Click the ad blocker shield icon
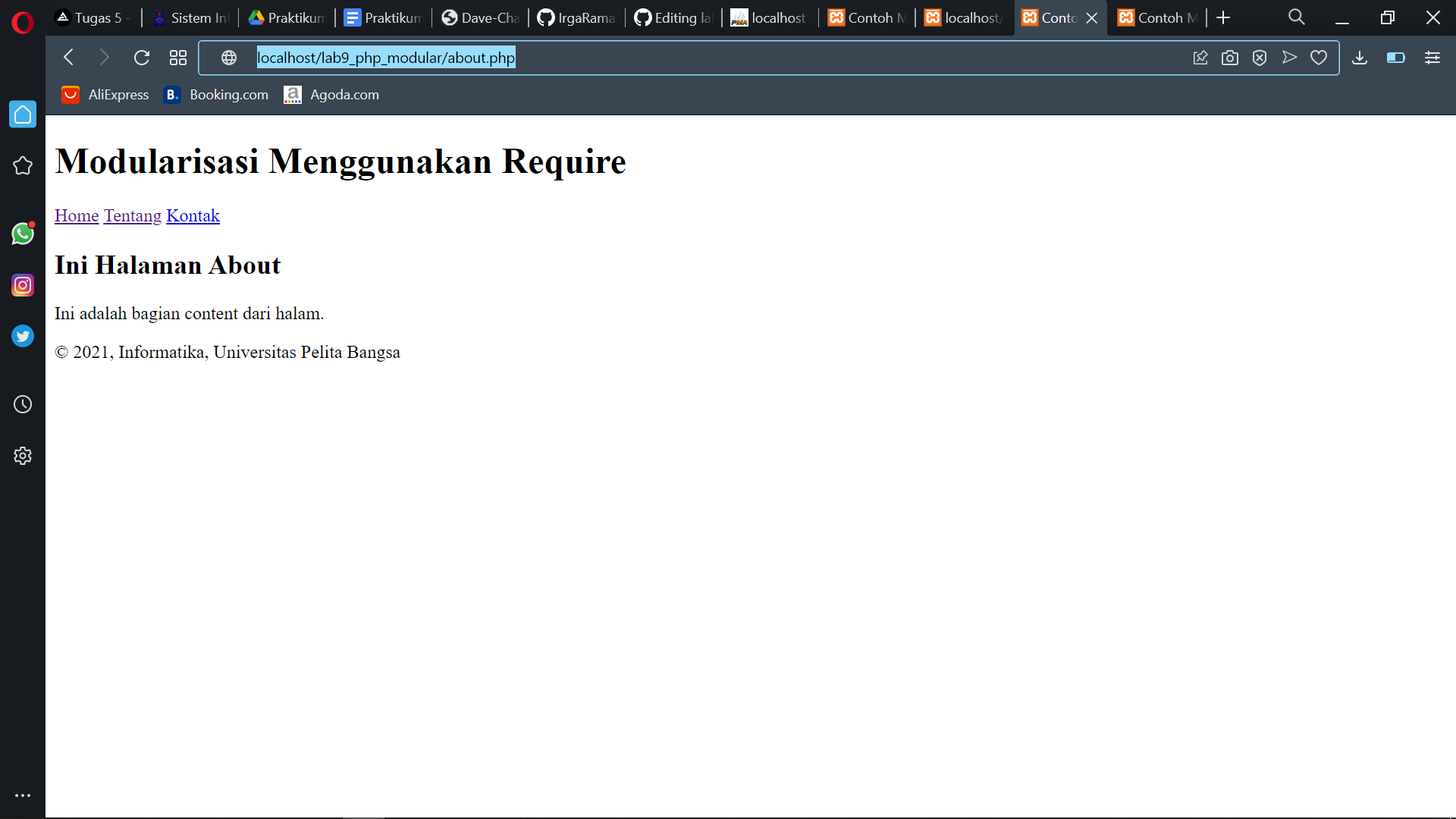Screen dimensions: 1456x819 point(1260,58)
